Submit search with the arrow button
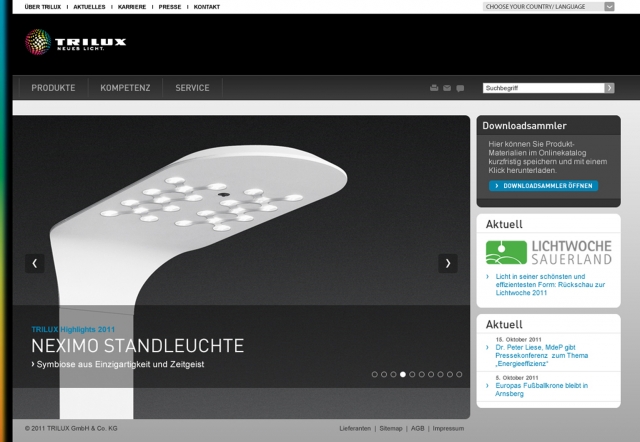640x442 pixels. coord(609,88)
